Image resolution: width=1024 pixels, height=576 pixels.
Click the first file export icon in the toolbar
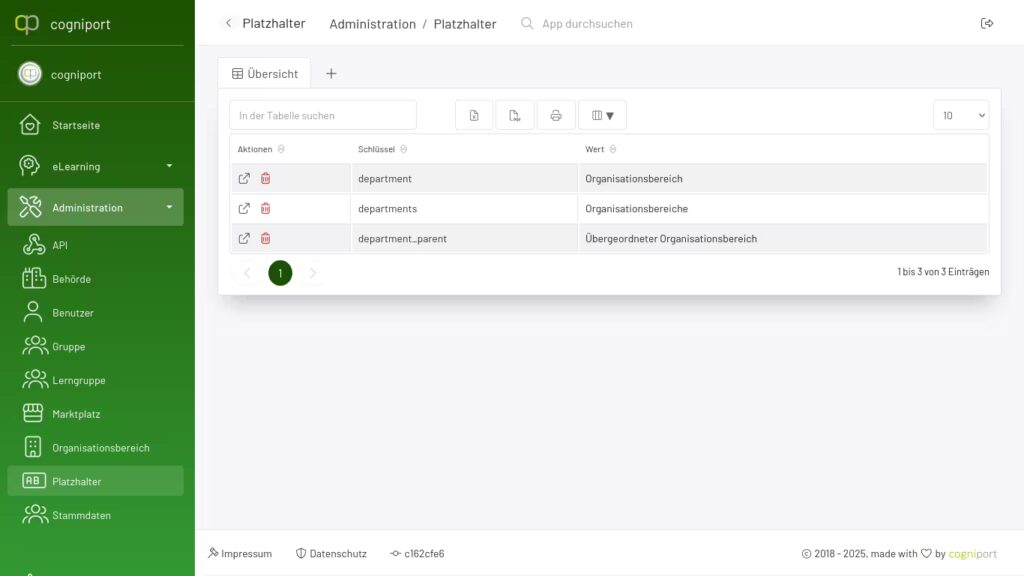[474, 115]
